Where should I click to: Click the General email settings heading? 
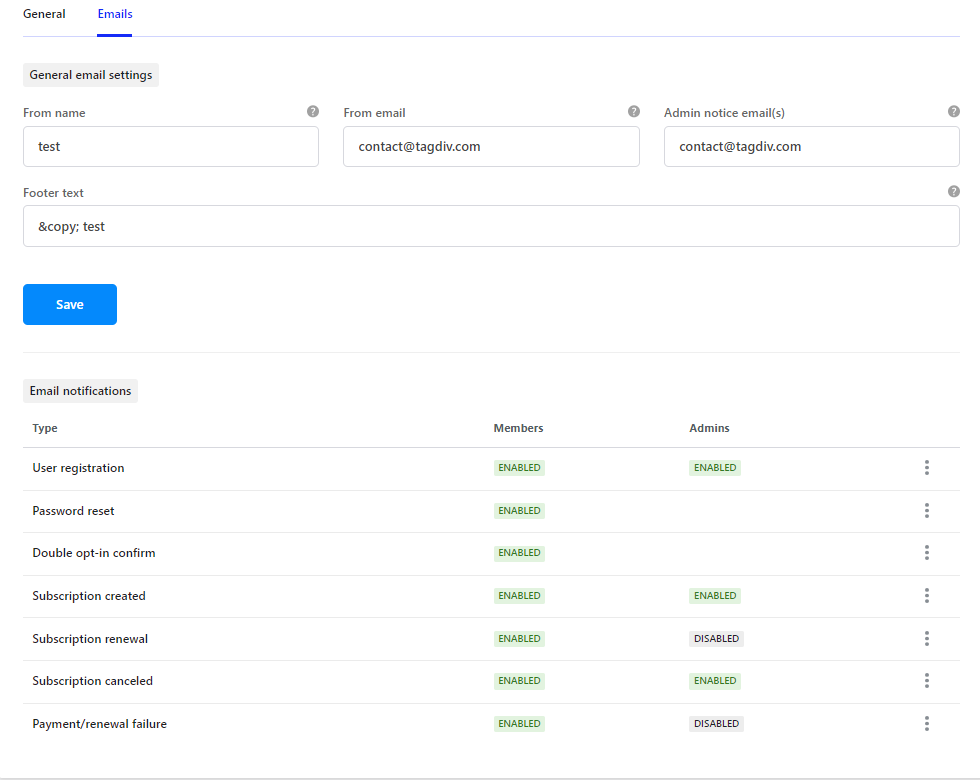click(91, 75)
